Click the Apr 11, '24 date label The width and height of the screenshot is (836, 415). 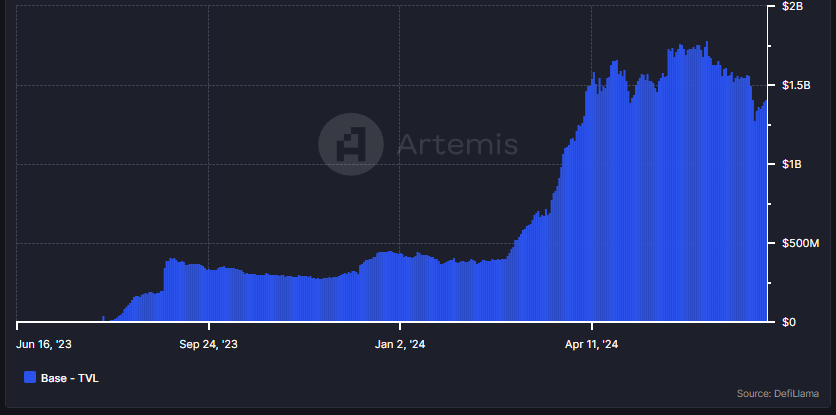[x=592, y=344]
